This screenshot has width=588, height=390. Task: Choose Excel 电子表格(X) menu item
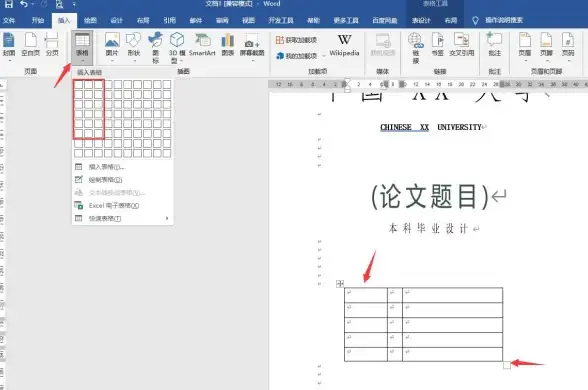122,206
